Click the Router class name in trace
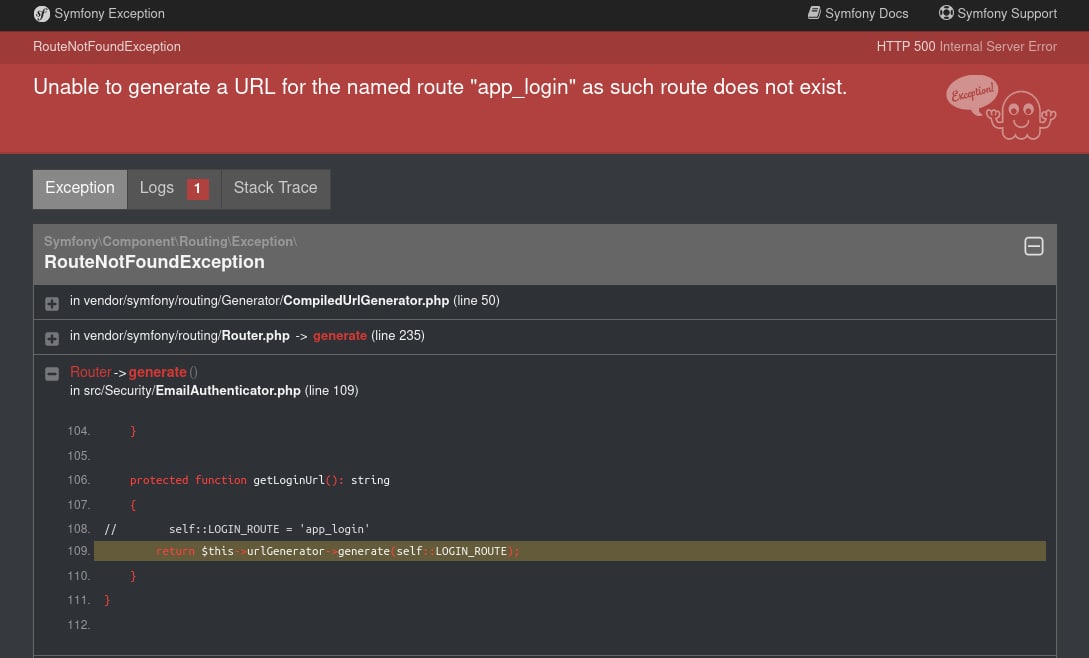 (90, 372)
